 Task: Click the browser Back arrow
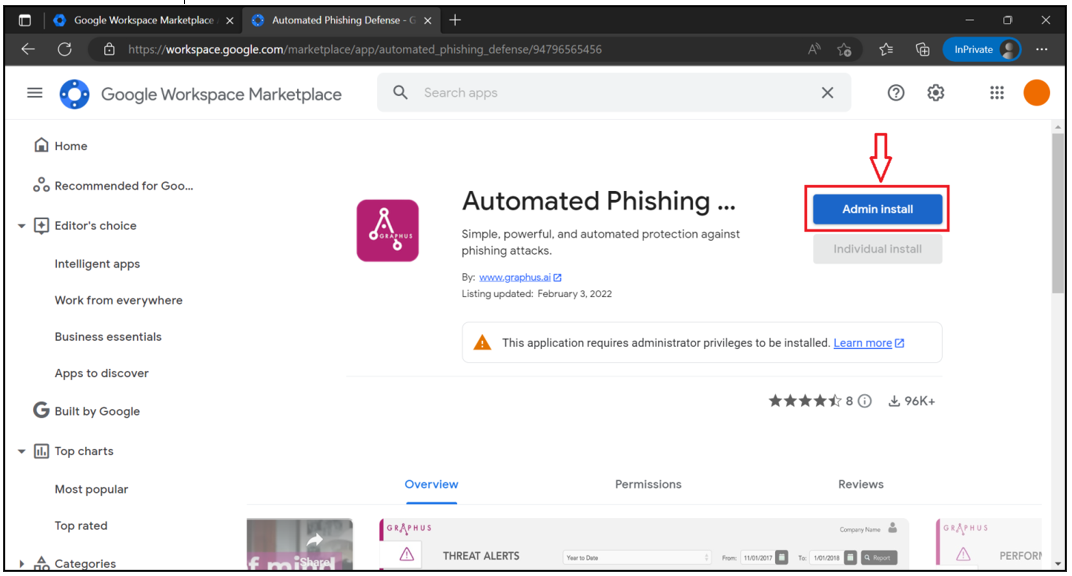[28, 49]
